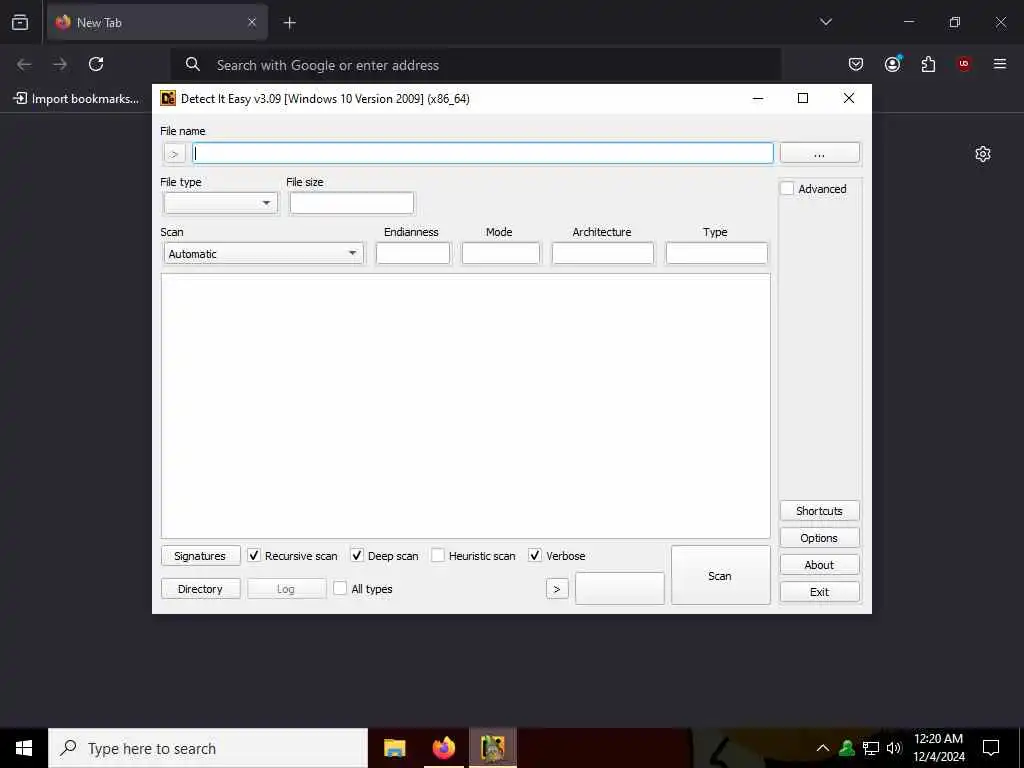1024x768 pixels.
Task: Enable the All types checkbox
Action: point(340,588)
